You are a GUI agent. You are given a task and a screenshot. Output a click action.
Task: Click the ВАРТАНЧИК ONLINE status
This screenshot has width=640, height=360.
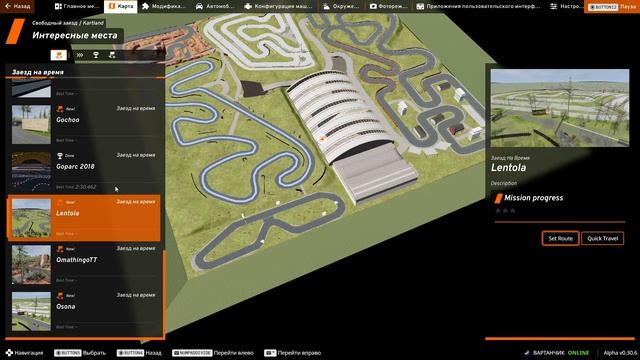(x=557, y=353)
